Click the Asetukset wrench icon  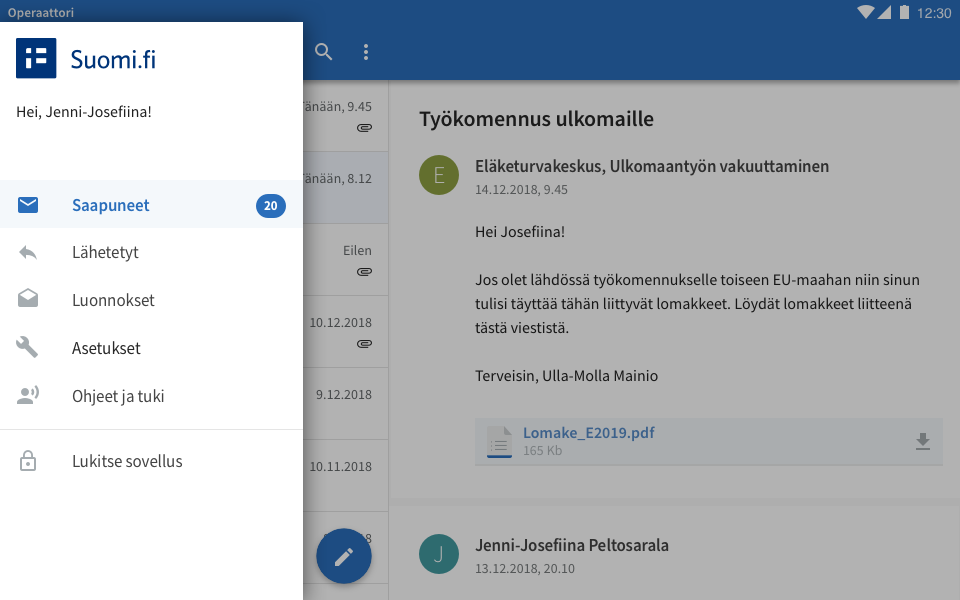pyautogui.click(x=28, y=347)
